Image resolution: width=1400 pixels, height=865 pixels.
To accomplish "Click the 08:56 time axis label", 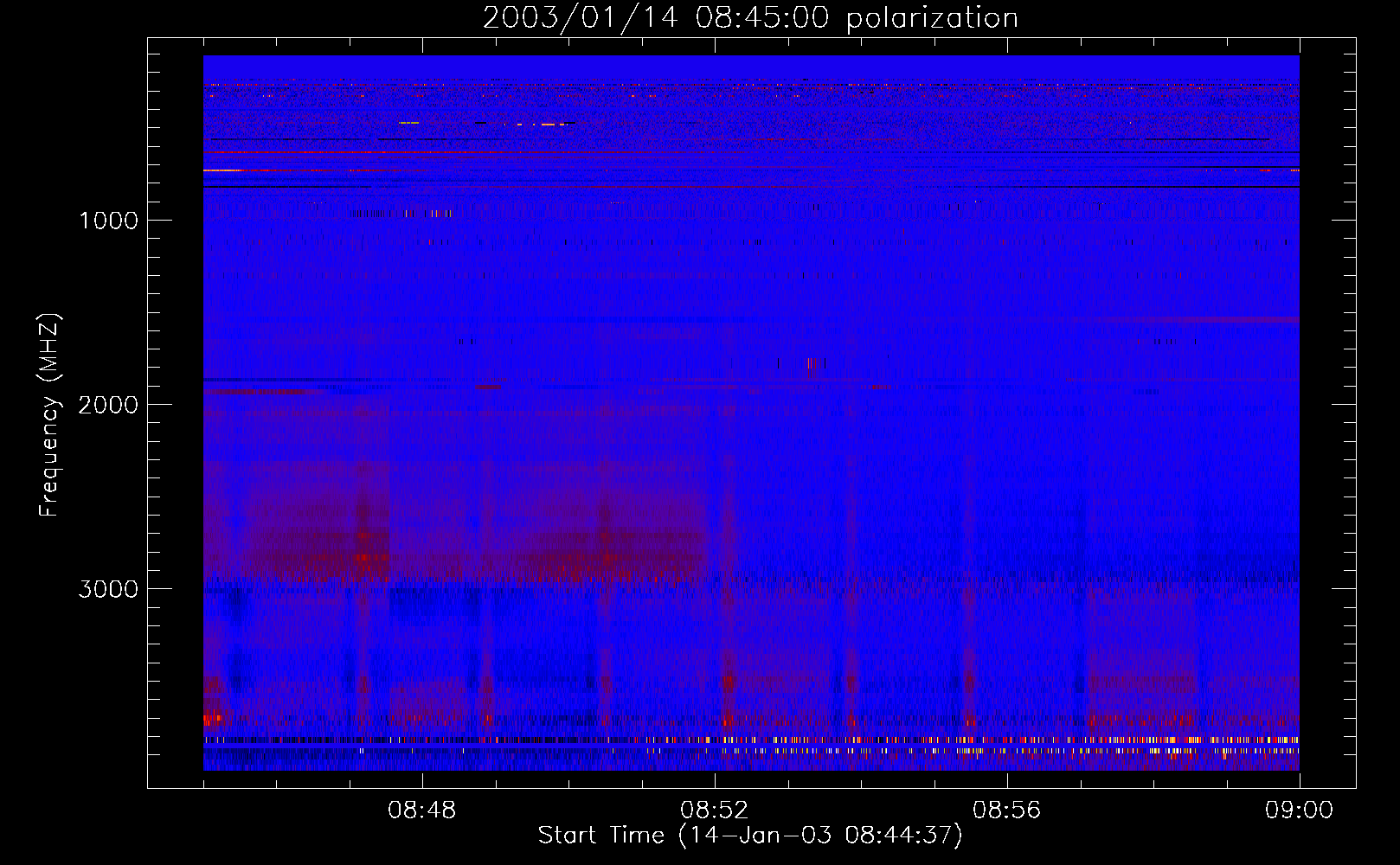I will (1007, 811).
